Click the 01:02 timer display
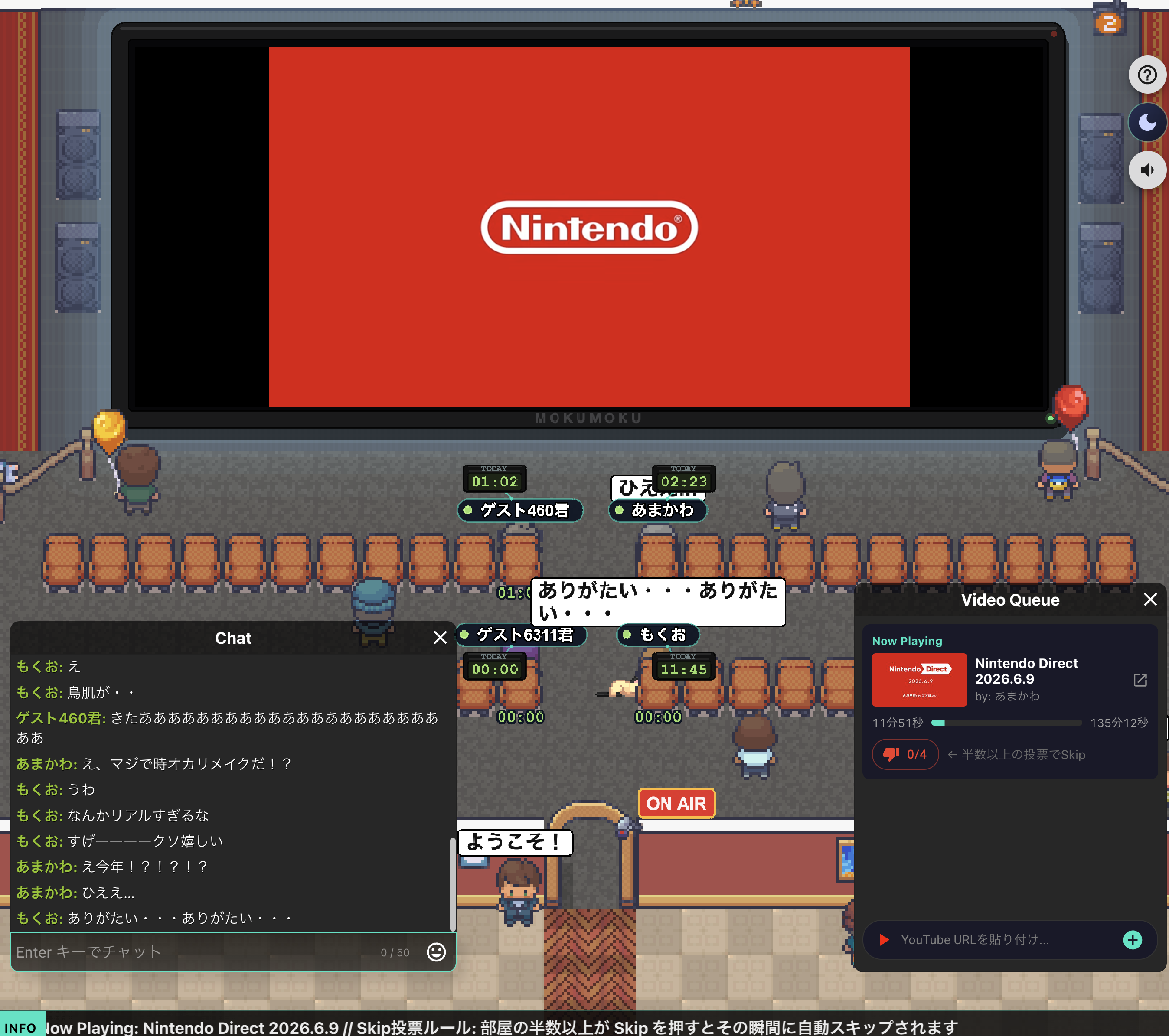Screen dimensions: 1169x1036 click(x=494, y=479)
